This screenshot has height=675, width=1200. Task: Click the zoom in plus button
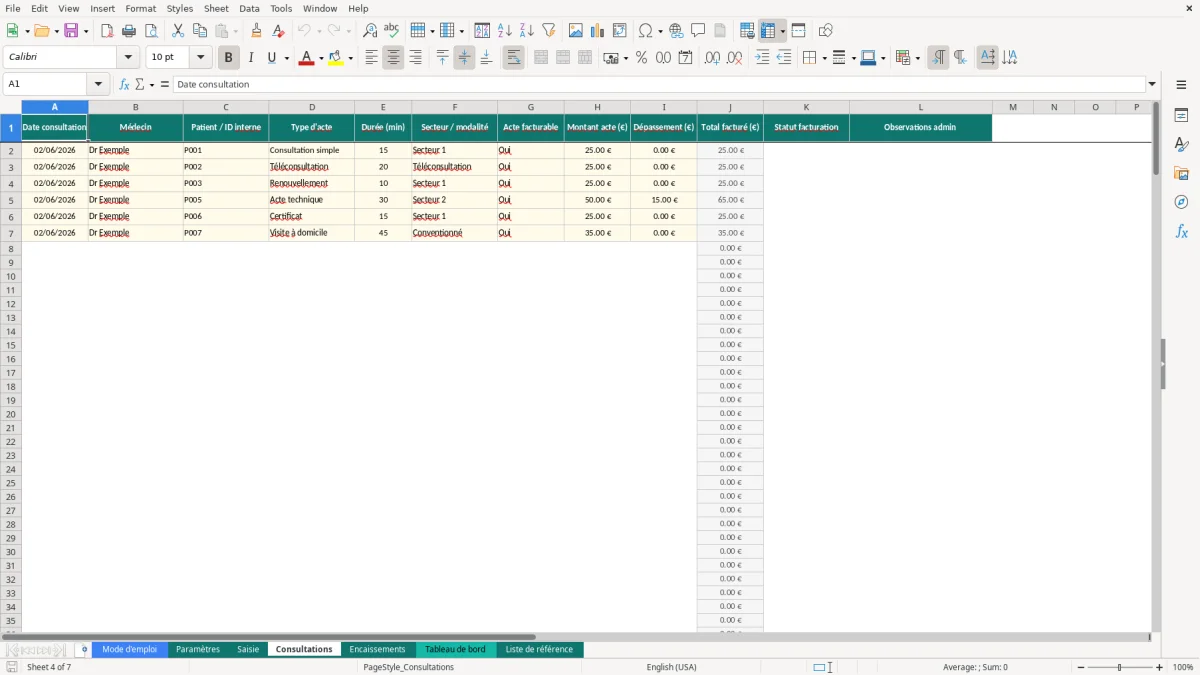1160,667
